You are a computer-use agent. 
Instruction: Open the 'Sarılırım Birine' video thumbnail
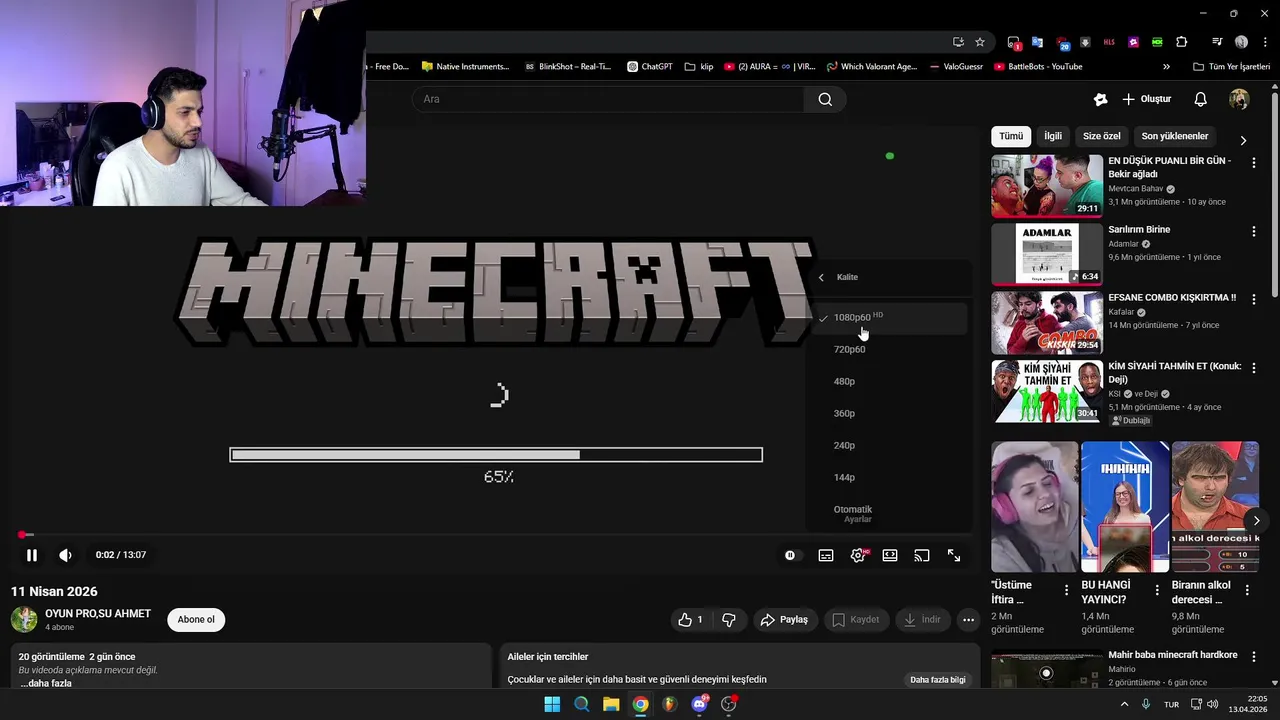pos(1047,254)
